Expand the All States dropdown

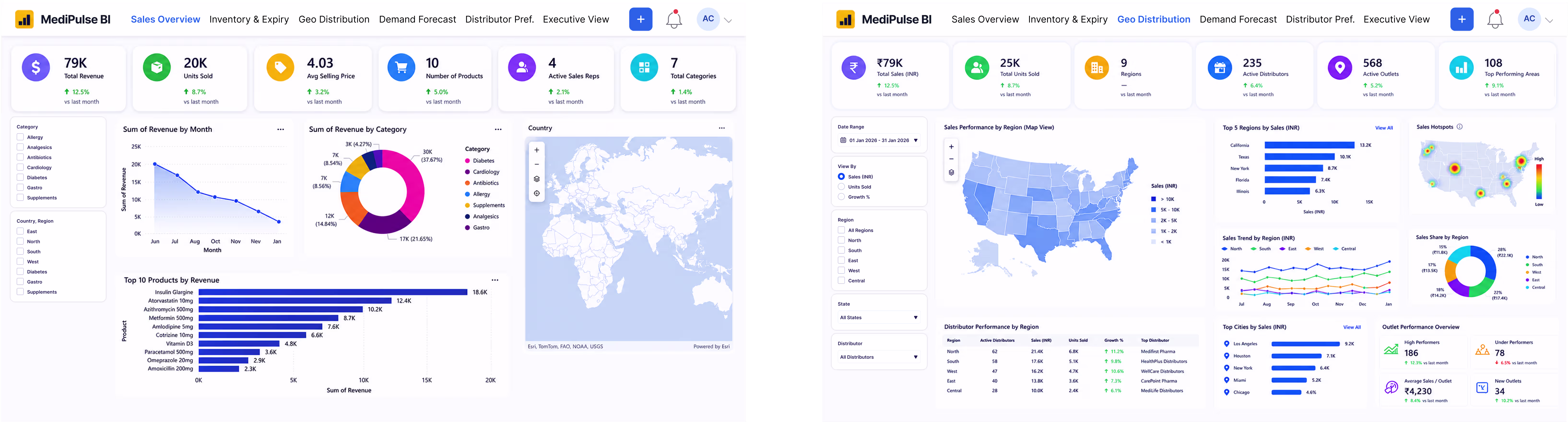click(879, 317)
